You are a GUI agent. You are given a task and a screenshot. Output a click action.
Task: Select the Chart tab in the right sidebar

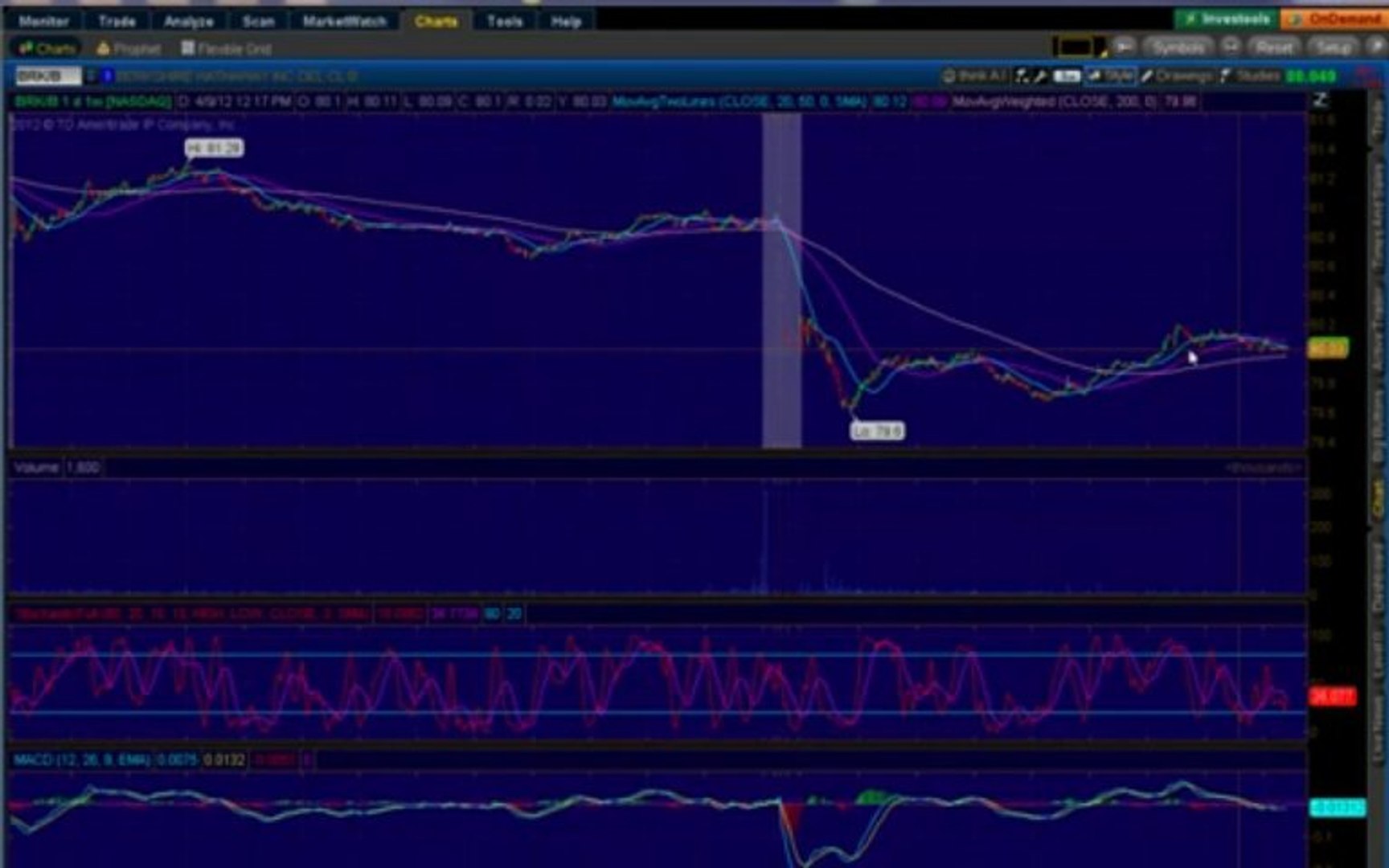coord(1379,500)
